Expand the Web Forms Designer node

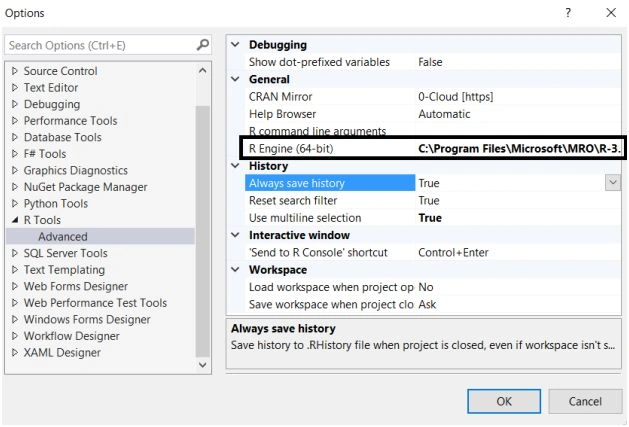(x=15, y=286)
